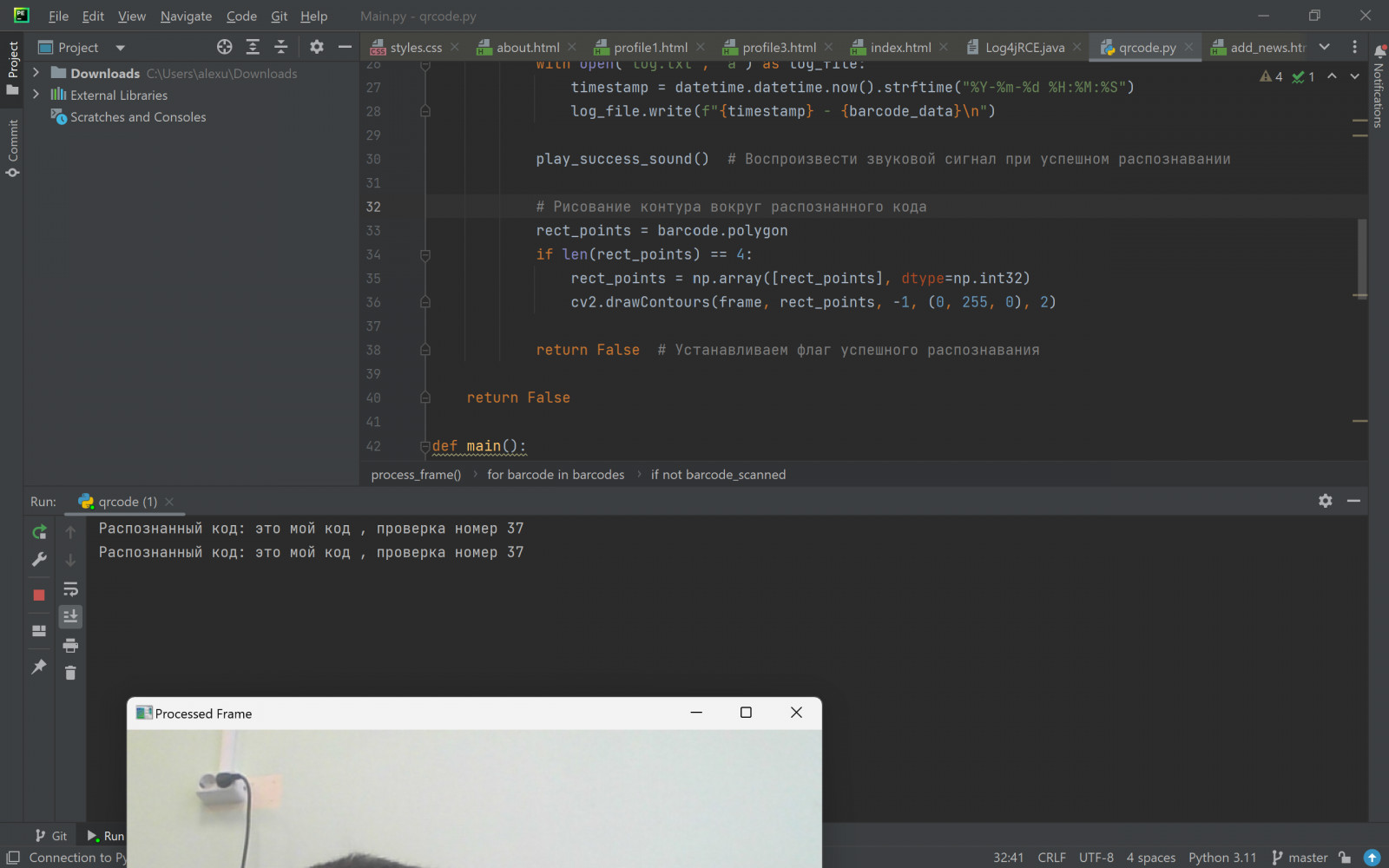The width and height of the screenshot is (1389, 868).
Task: Click the editor vertical scrollbar thumb
Action: point(1361,259)
